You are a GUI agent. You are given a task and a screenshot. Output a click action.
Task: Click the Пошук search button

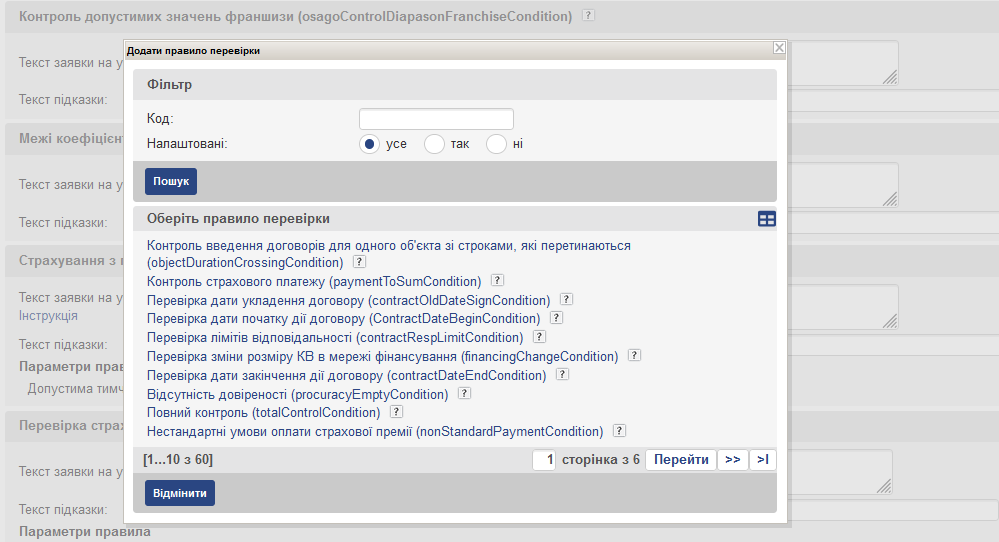coord(171,181)
